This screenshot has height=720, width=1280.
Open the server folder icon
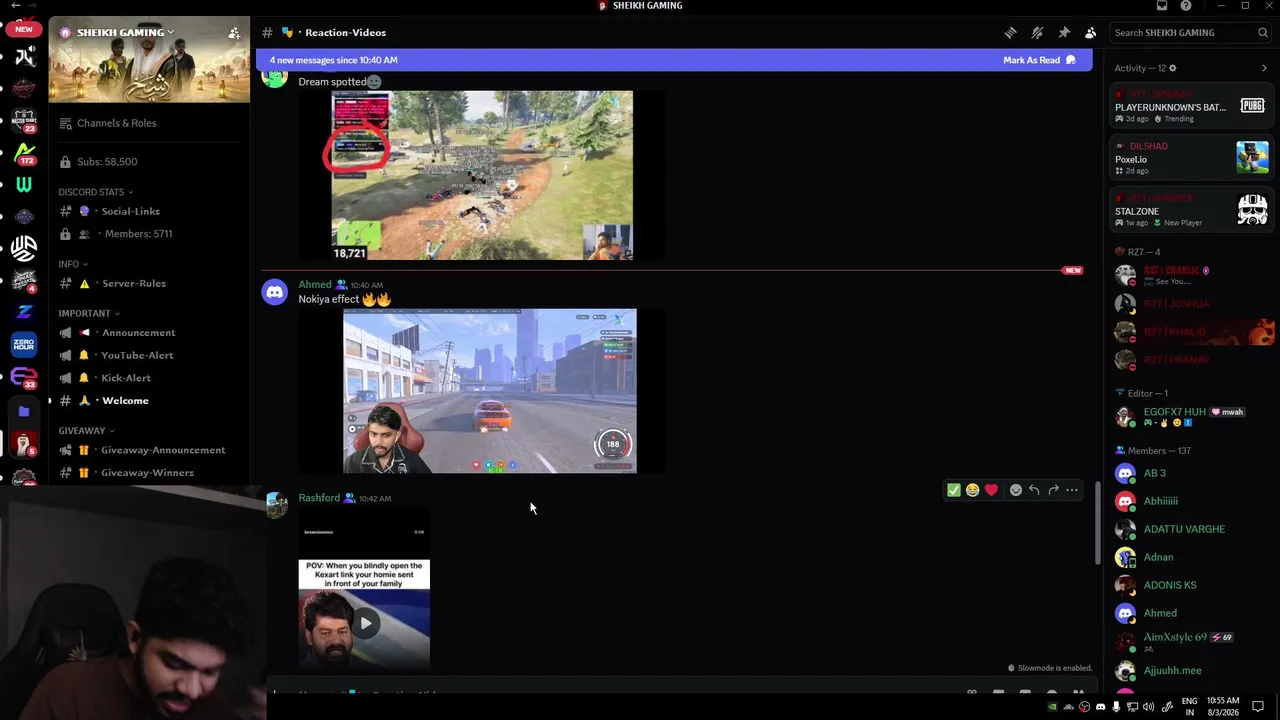point(24,411)
